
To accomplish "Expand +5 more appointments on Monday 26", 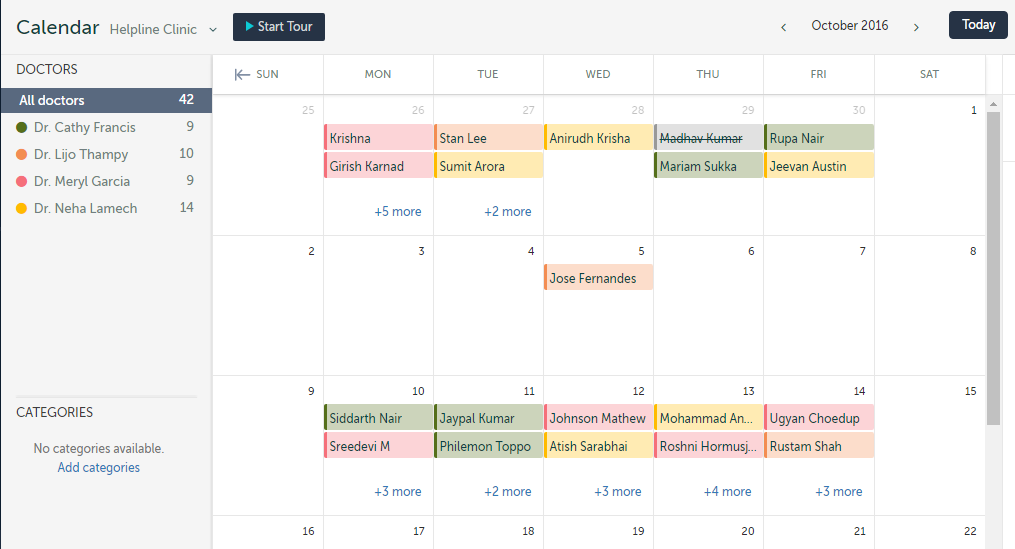I will pos(397,211).
